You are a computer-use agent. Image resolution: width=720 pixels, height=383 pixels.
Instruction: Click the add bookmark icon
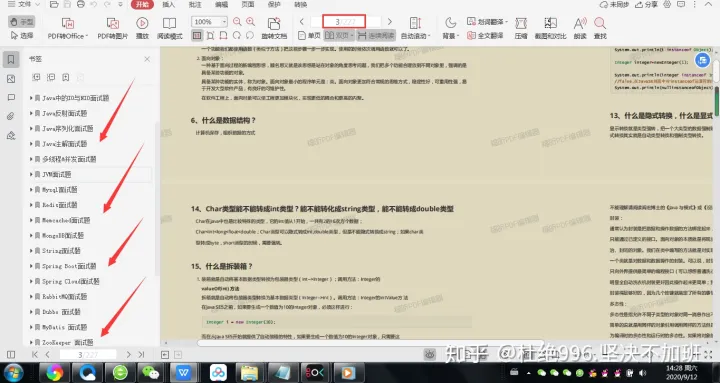tap(66, 77)
